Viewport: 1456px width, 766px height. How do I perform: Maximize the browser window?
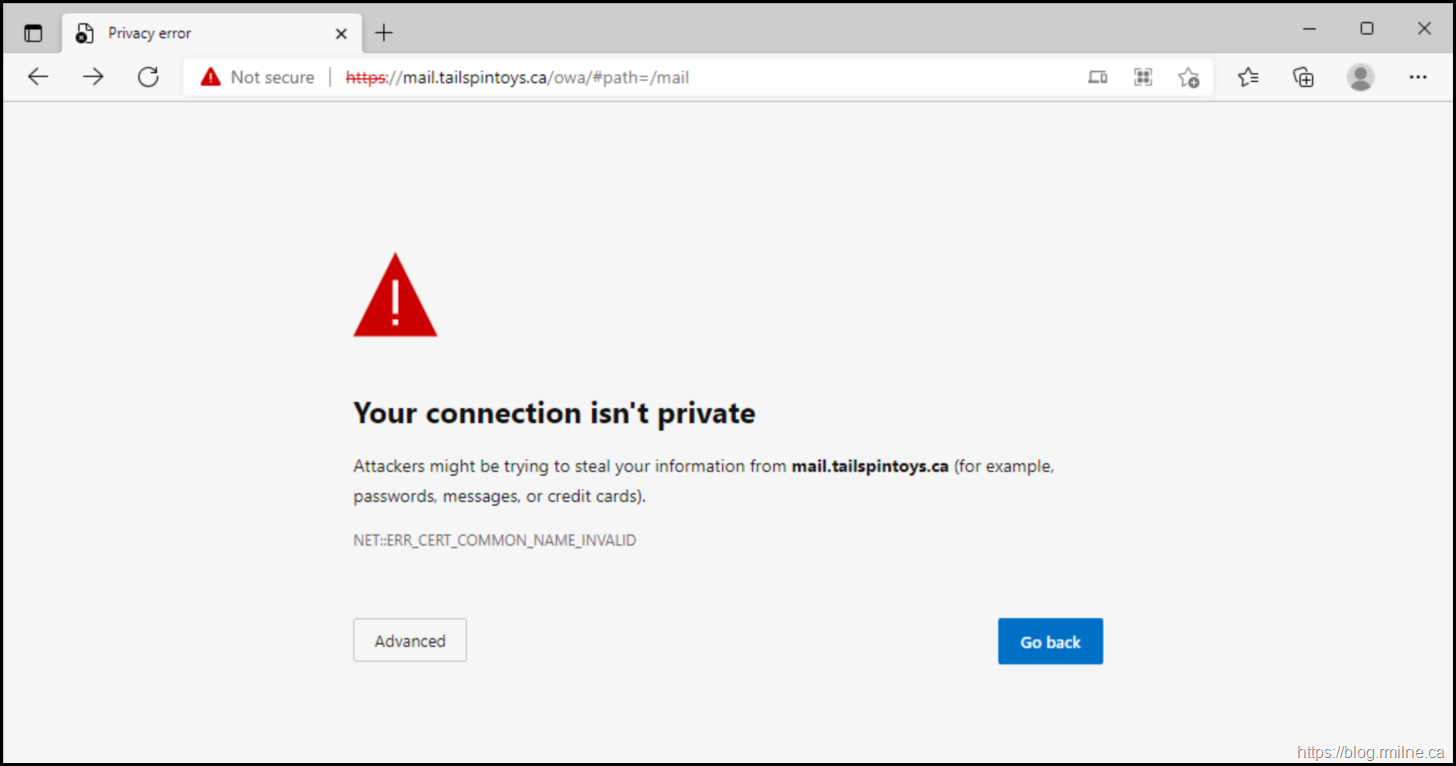click(x=1366, y=29)
